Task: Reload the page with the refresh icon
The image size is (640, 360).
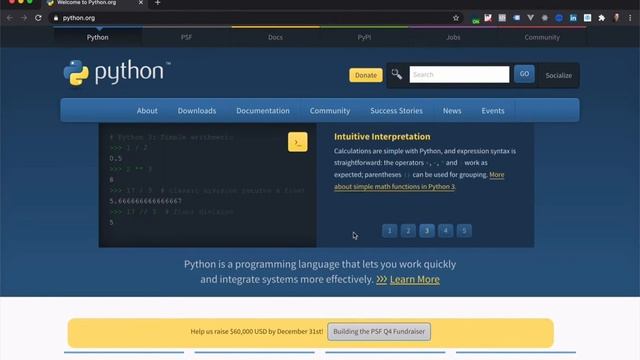Action: click(38, 18)
